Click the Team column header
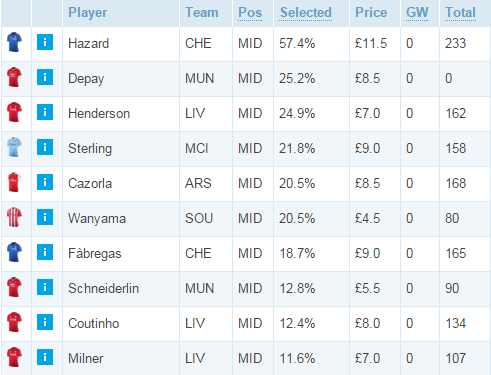Image resolution: width=491 pixels, height=375 pixels. pyautogui.click(x=202, y=13)
